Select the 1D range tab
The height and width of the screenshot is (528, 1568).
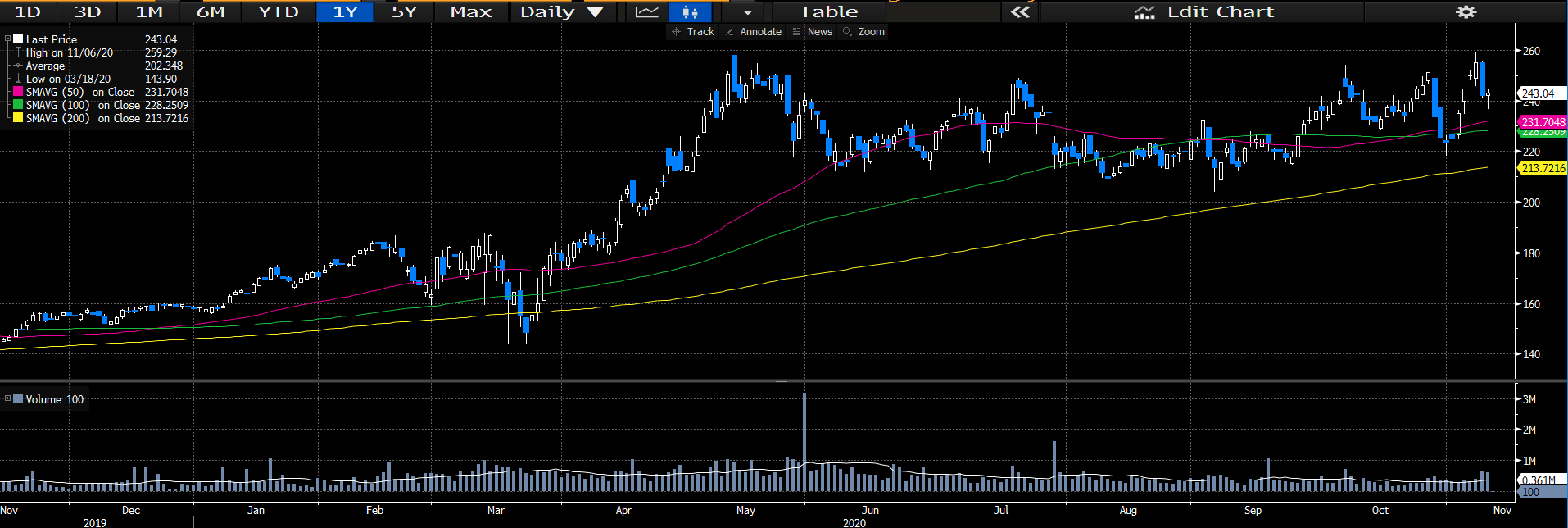(28, 11)
